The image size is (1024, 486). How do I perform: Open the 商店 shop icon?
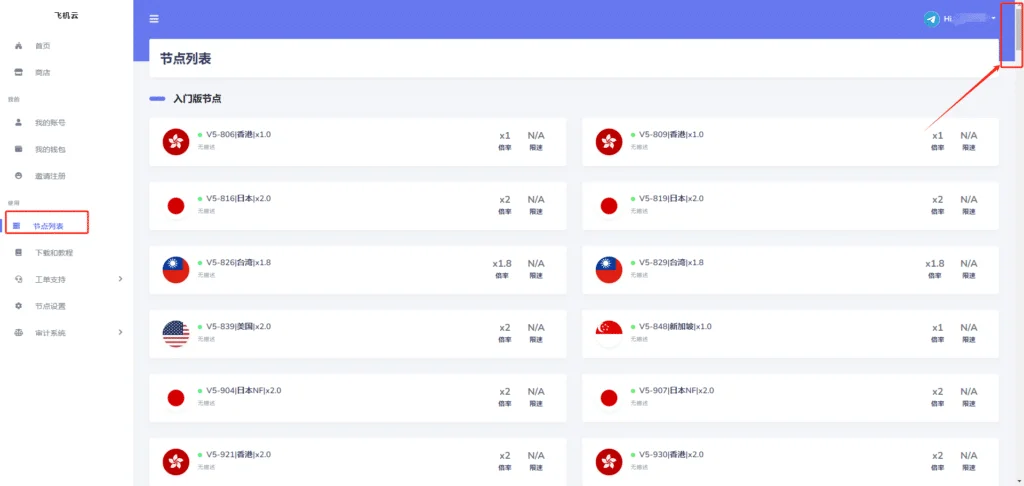18,73
